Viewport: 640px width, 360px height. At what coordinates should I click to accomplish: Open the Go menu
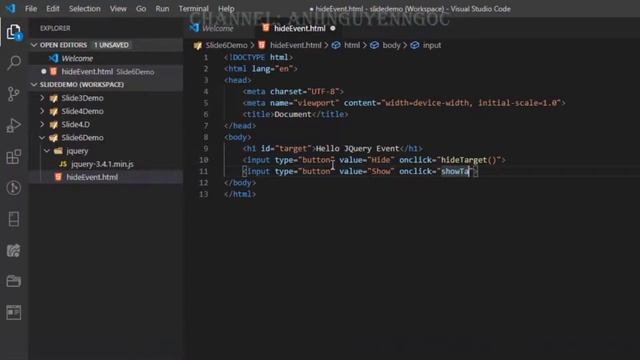pyautogui.click(x=141, y=9)
